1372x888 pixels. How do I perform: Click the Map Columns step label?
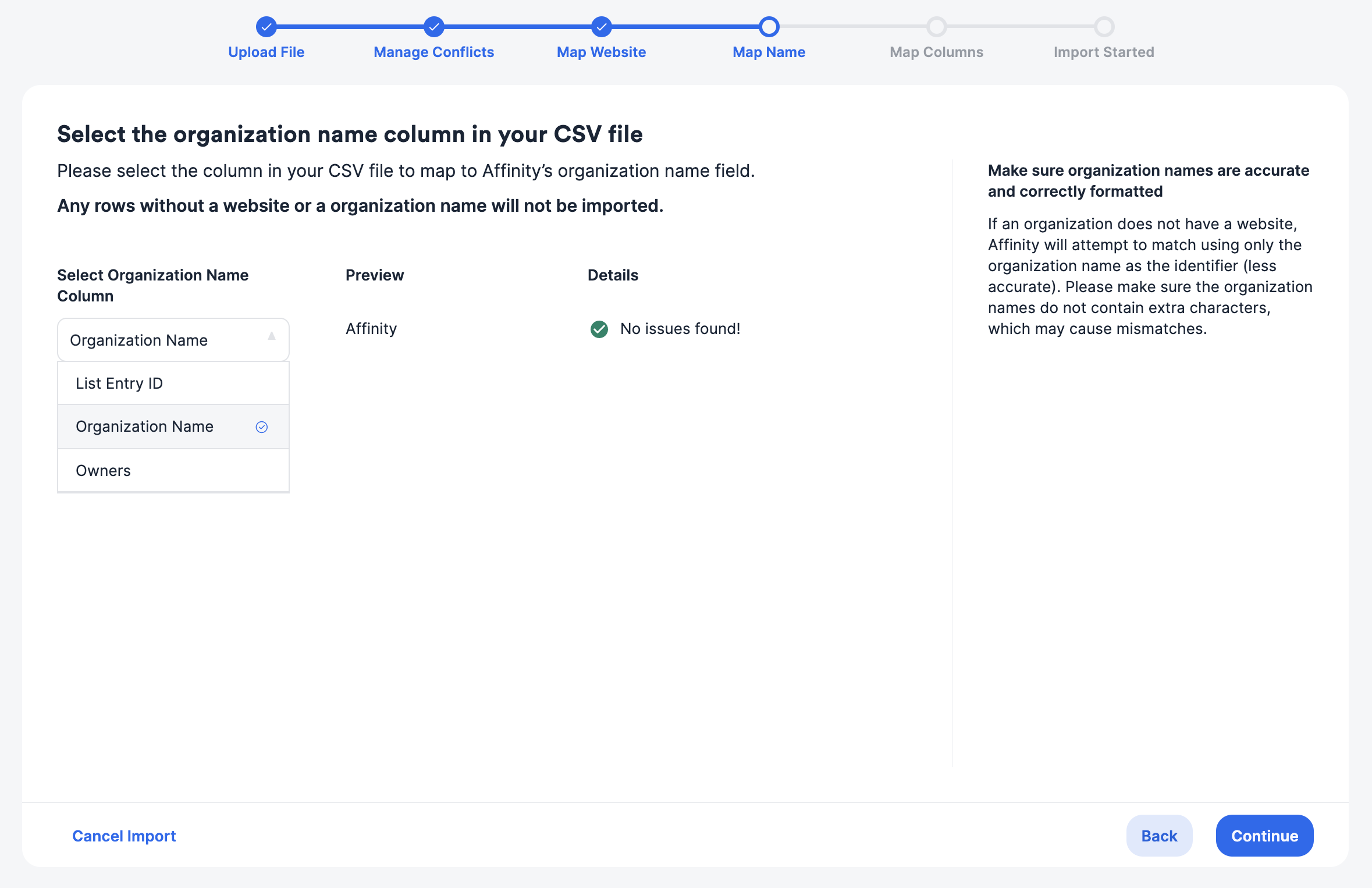[x=936, y=52]
